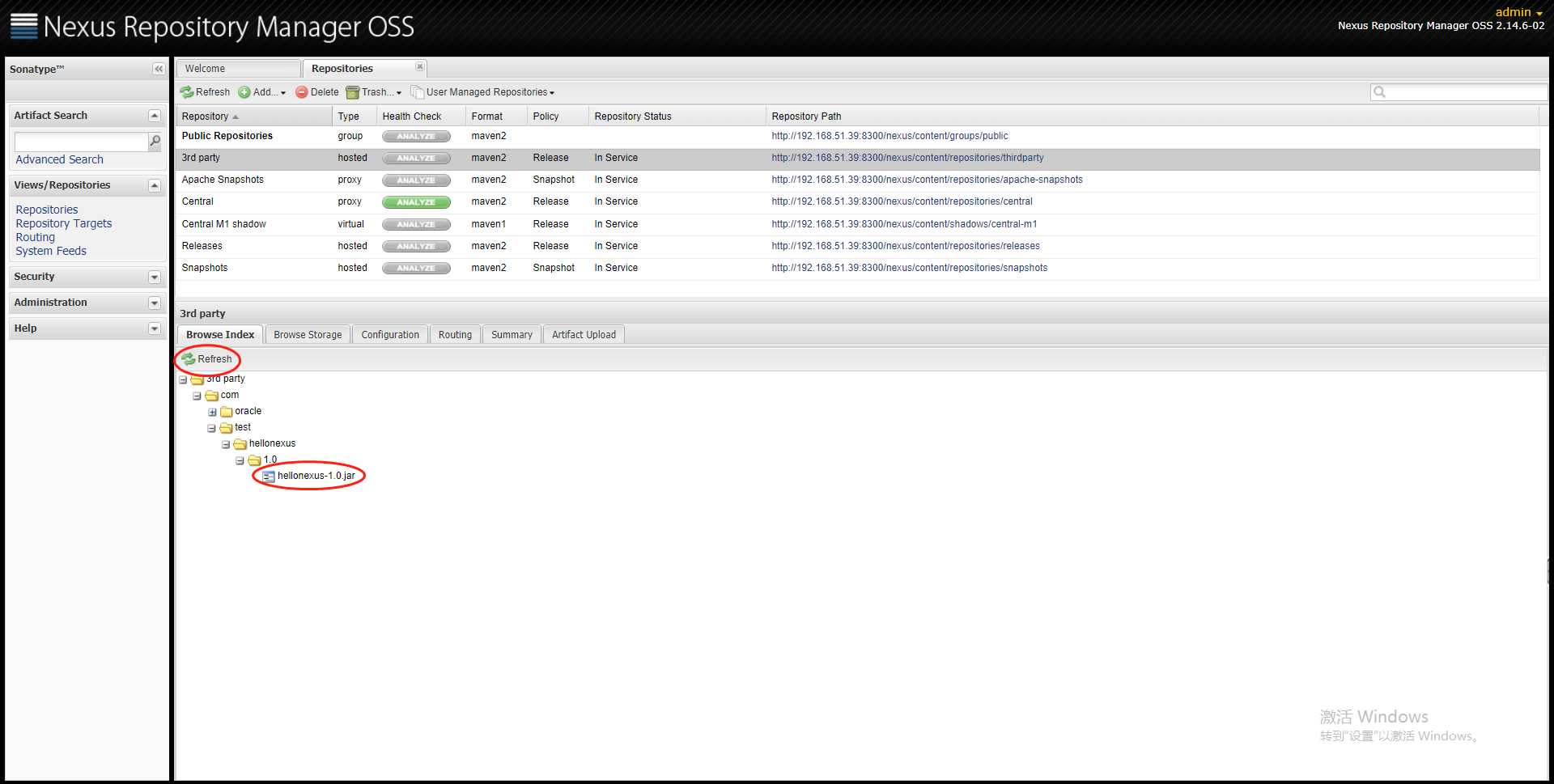This screenshot has height=784, width=1554.
Task: Collapse the test tree folder
Action: (x=211, y=428)
